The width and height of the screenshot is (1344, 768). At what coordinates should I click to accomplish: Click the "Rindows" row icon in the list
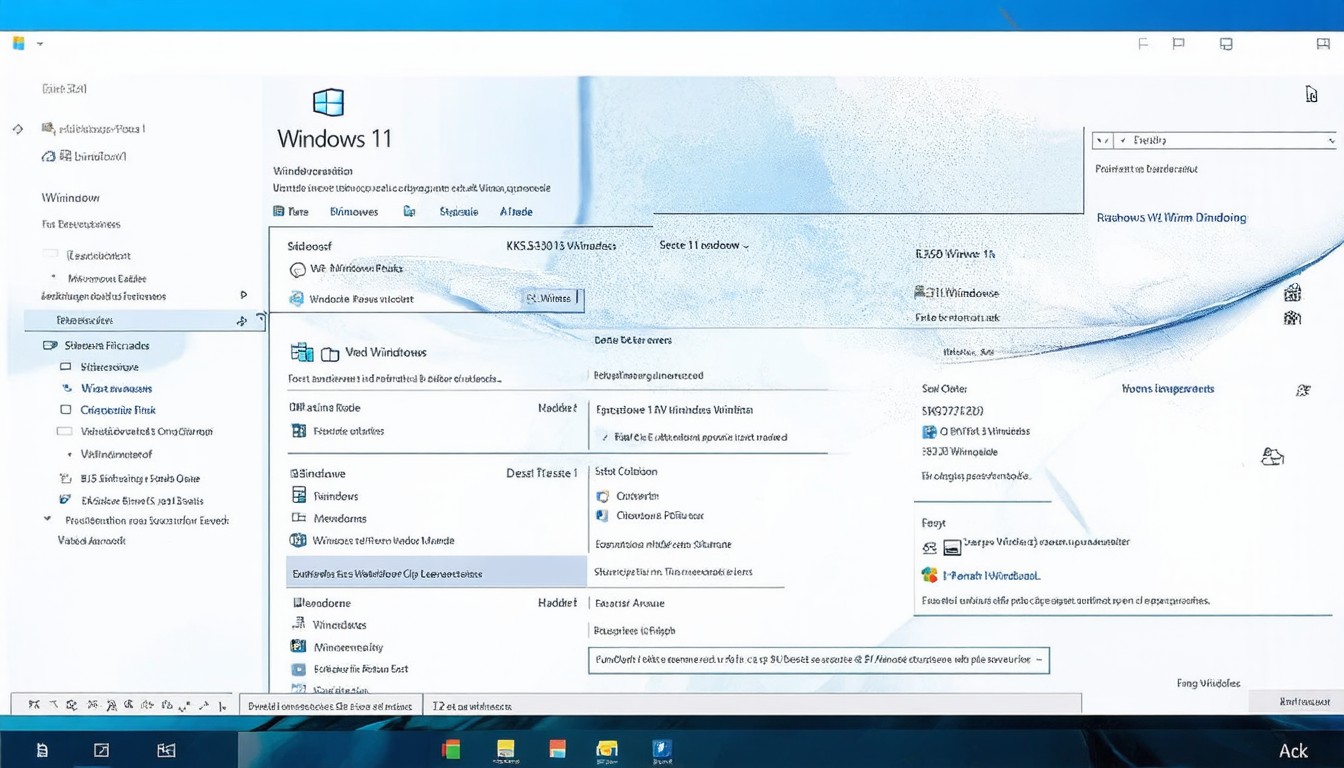pyautogui.click(x=298, y=495)
